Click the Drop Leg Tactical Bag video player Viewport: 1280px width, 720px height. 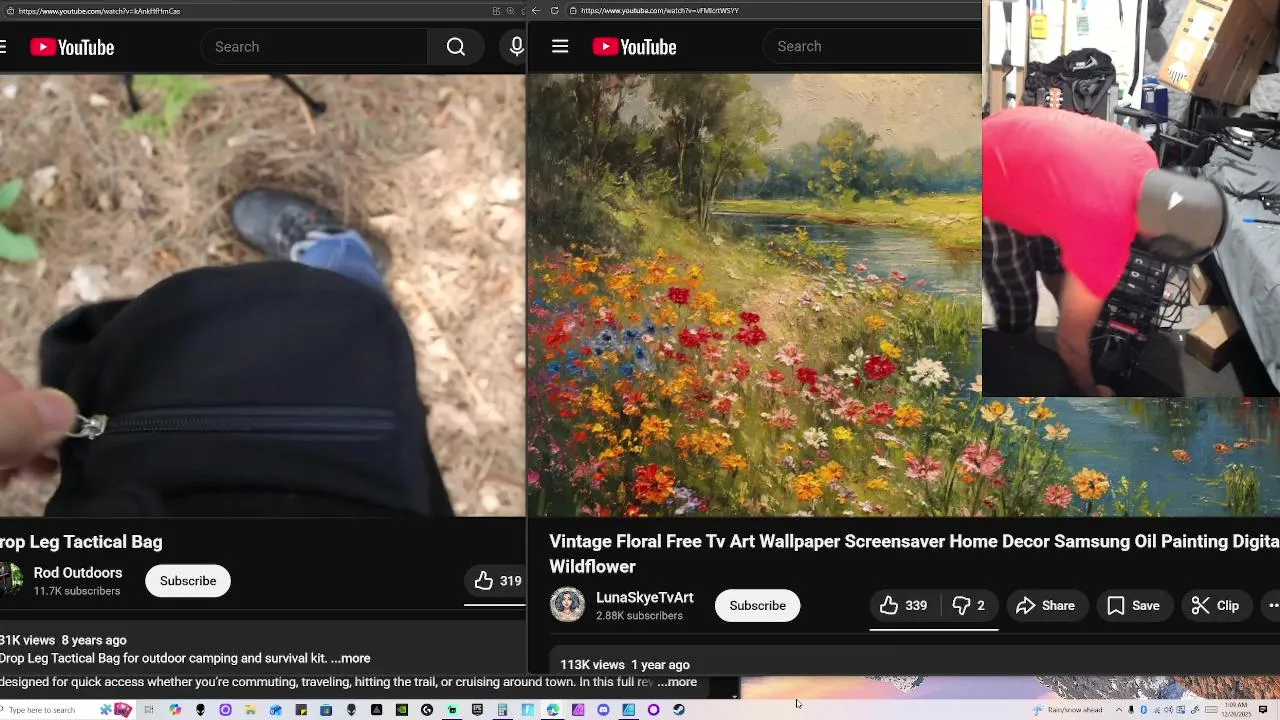click(262, 295)
